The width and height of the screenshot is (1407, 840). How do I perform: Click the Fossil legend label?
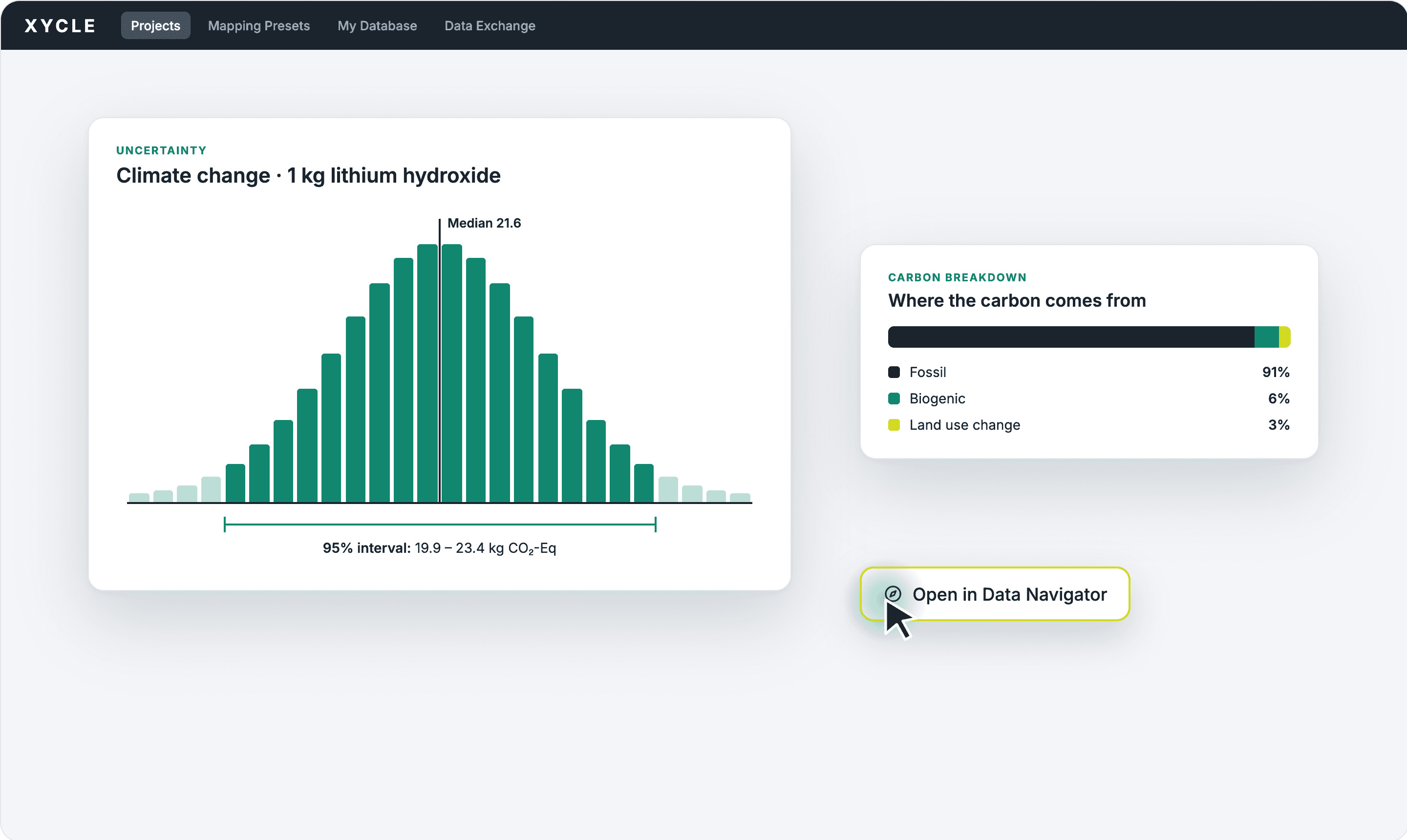(927, 372)
